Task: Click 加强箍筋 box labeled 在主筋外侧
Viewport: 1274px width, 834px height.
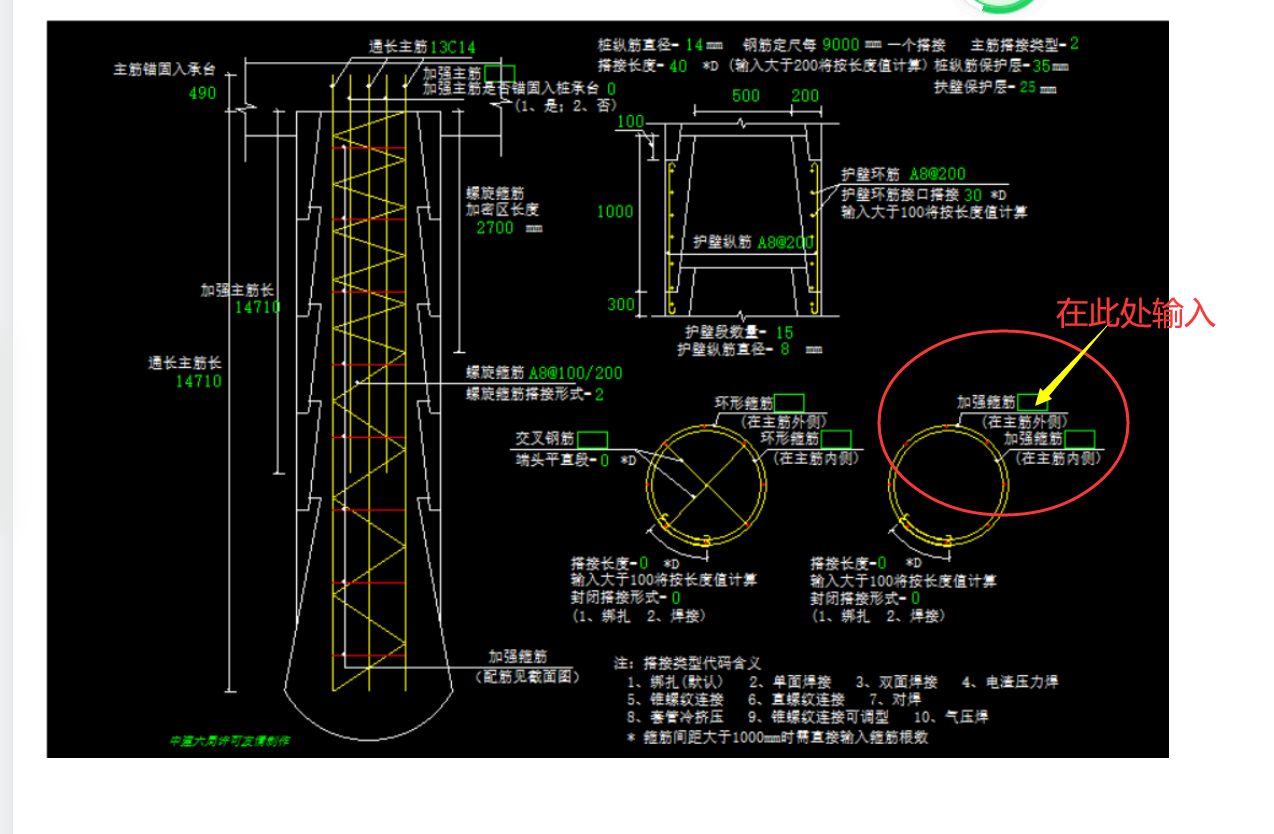Action: tap(1033, 402)
